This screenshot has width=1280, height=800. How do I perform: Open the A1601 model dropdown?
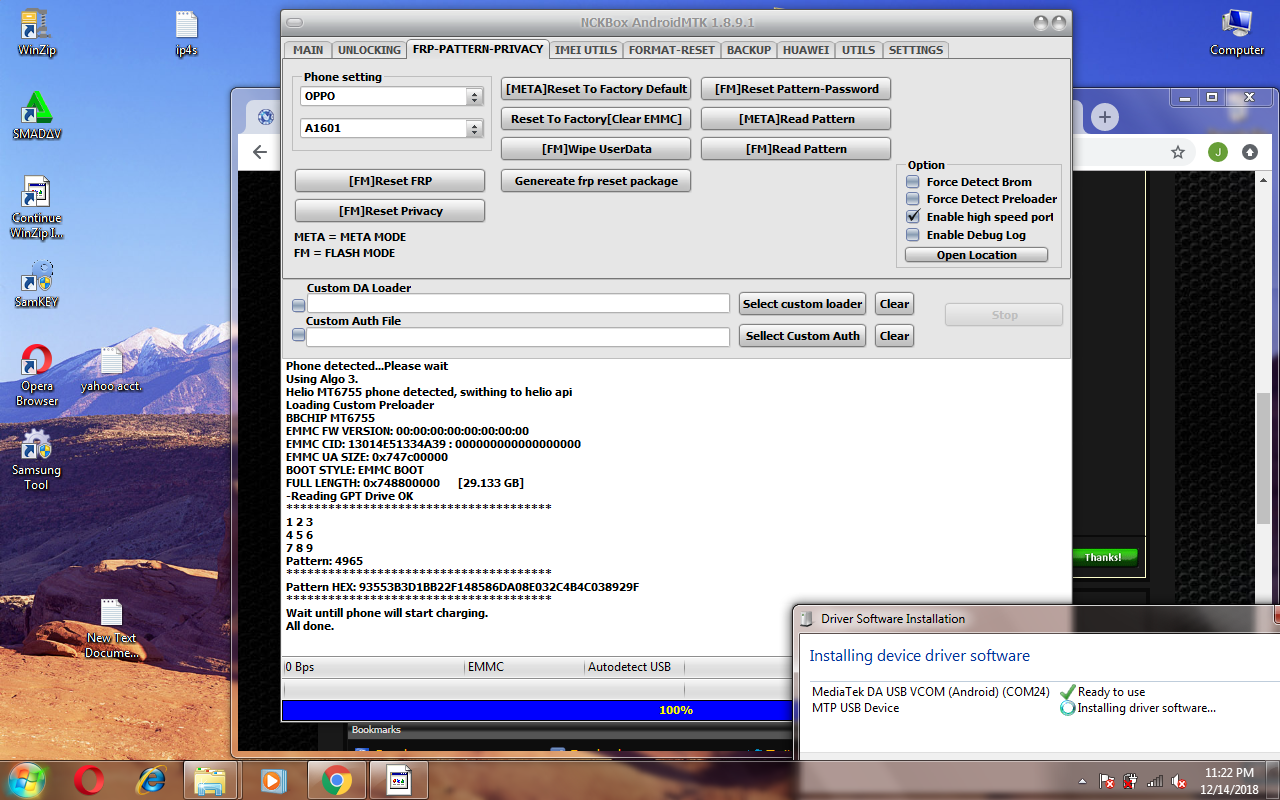point(392,128)
